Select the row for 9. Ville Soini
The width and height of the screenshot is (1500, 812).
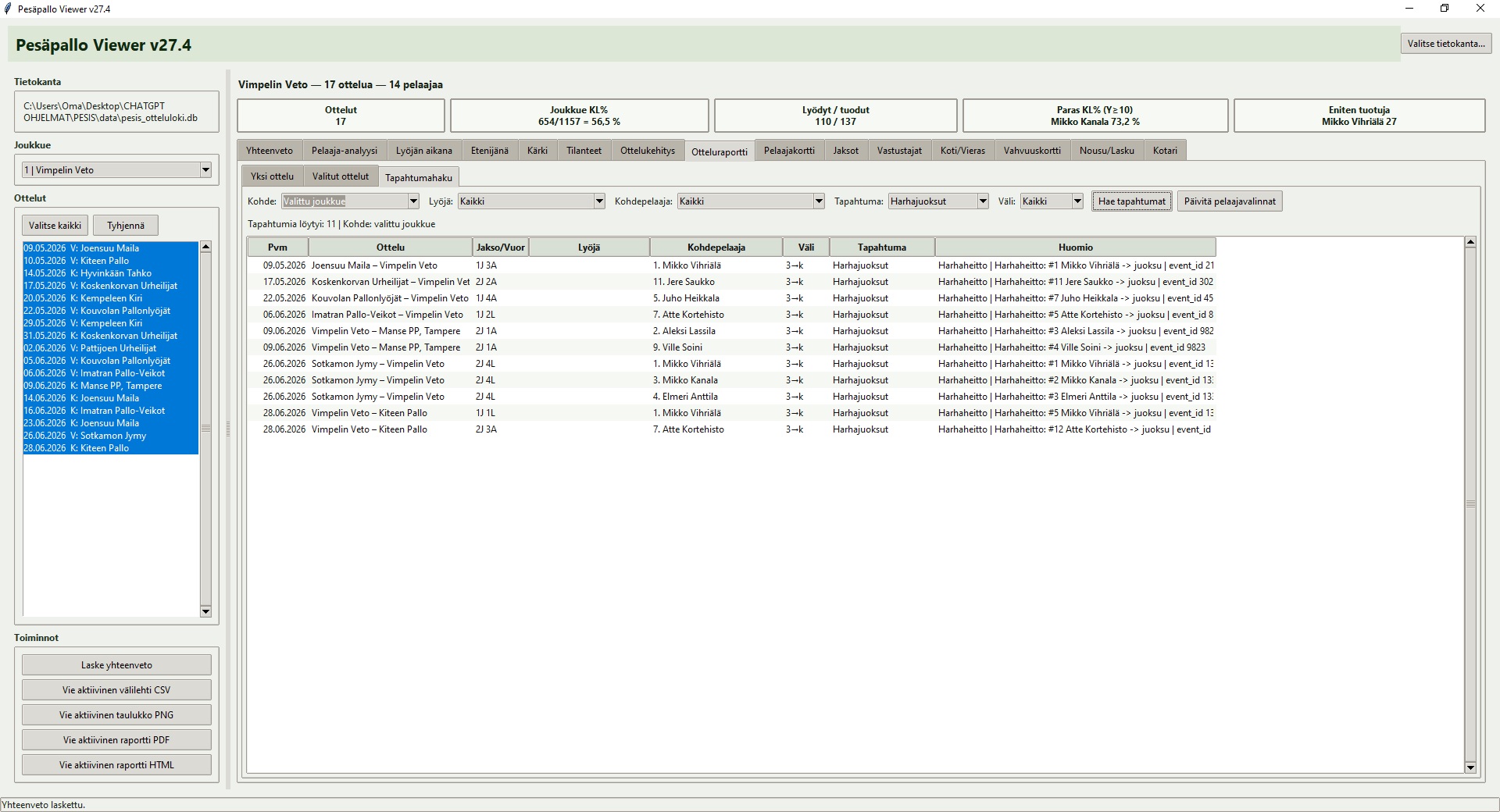click(731, 347)
